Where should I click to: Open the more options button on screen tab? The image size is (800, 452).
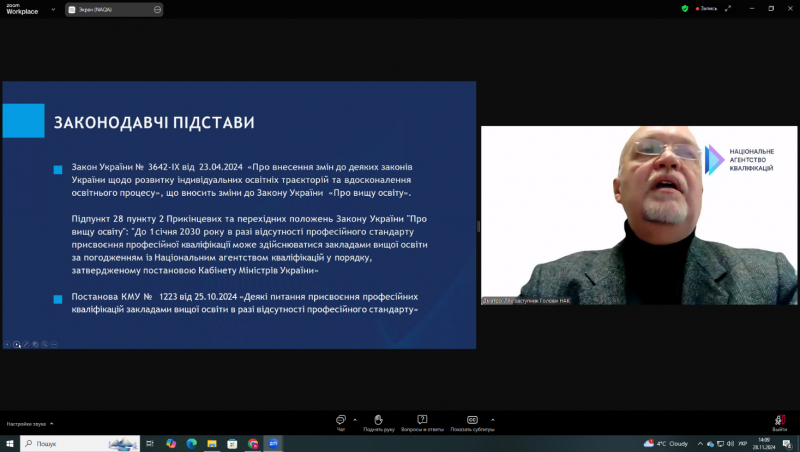158,9
